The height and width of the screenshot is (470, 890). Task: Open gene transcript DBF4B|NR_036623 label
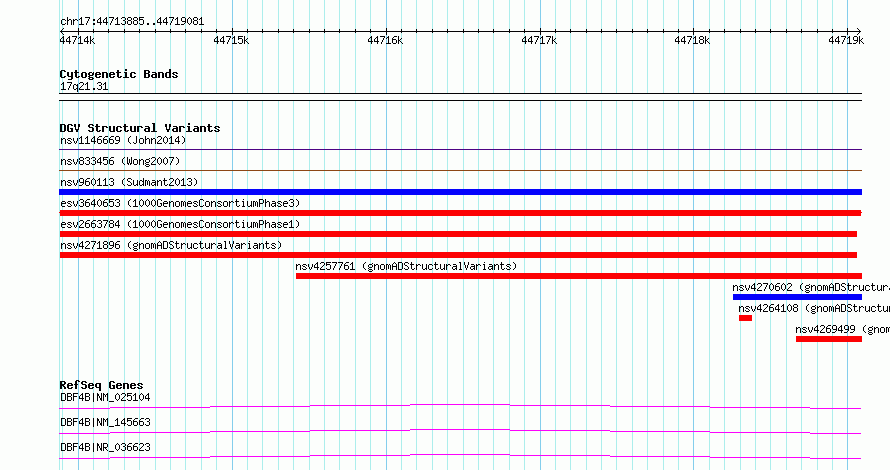click(x=105, y=447)
